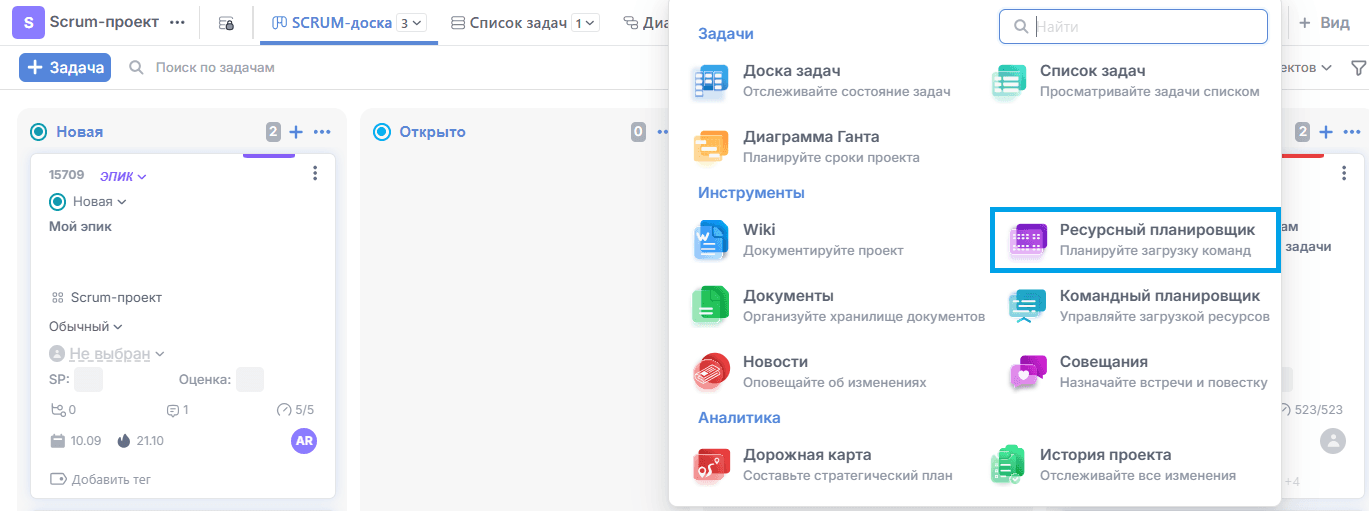Toggle status circle of Открыто column
Screen dimensions: 1369x511
point(381,132)
